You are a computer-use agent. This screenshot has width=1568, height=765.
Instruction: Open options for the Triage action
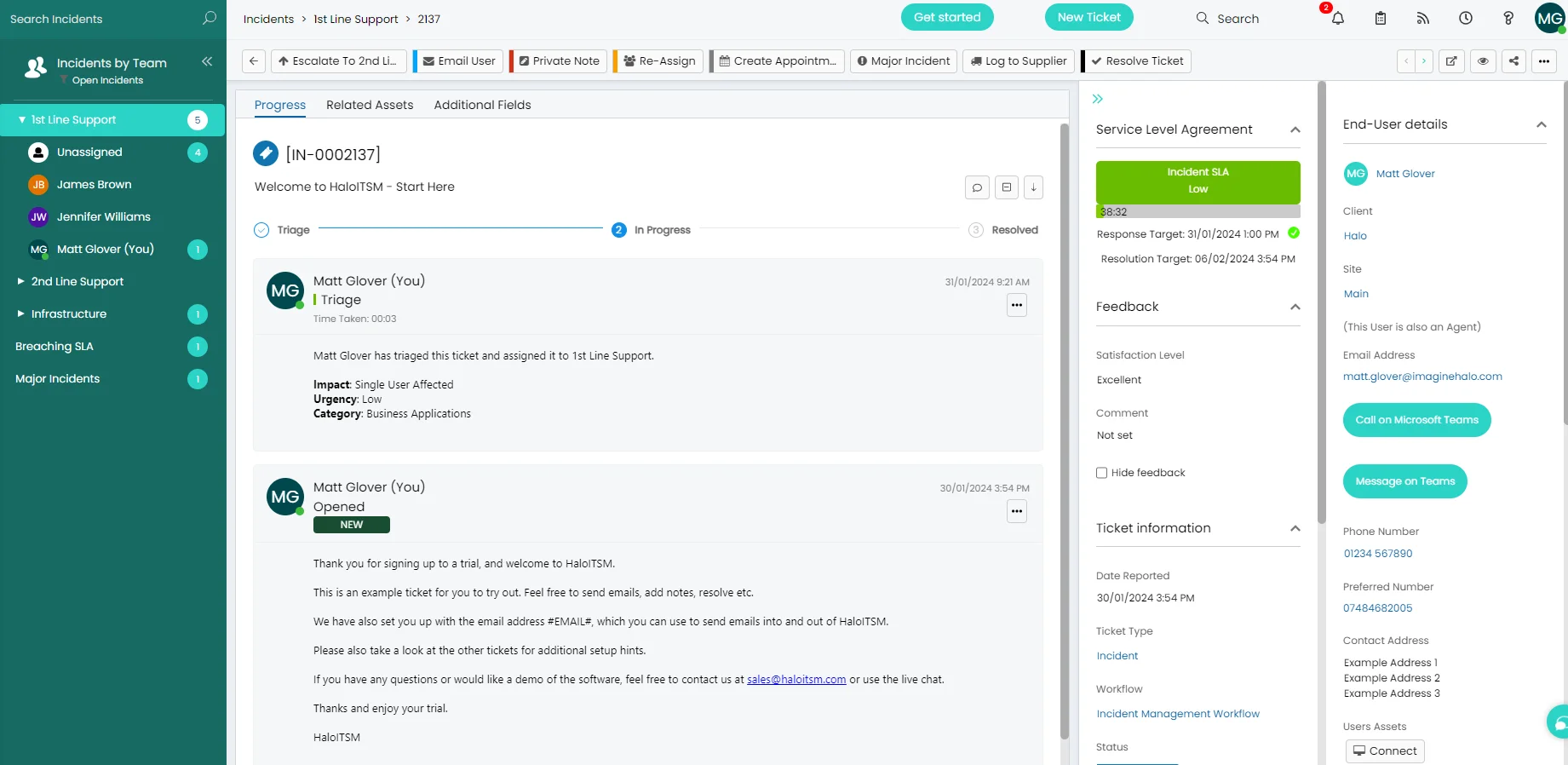point(1017,305)
